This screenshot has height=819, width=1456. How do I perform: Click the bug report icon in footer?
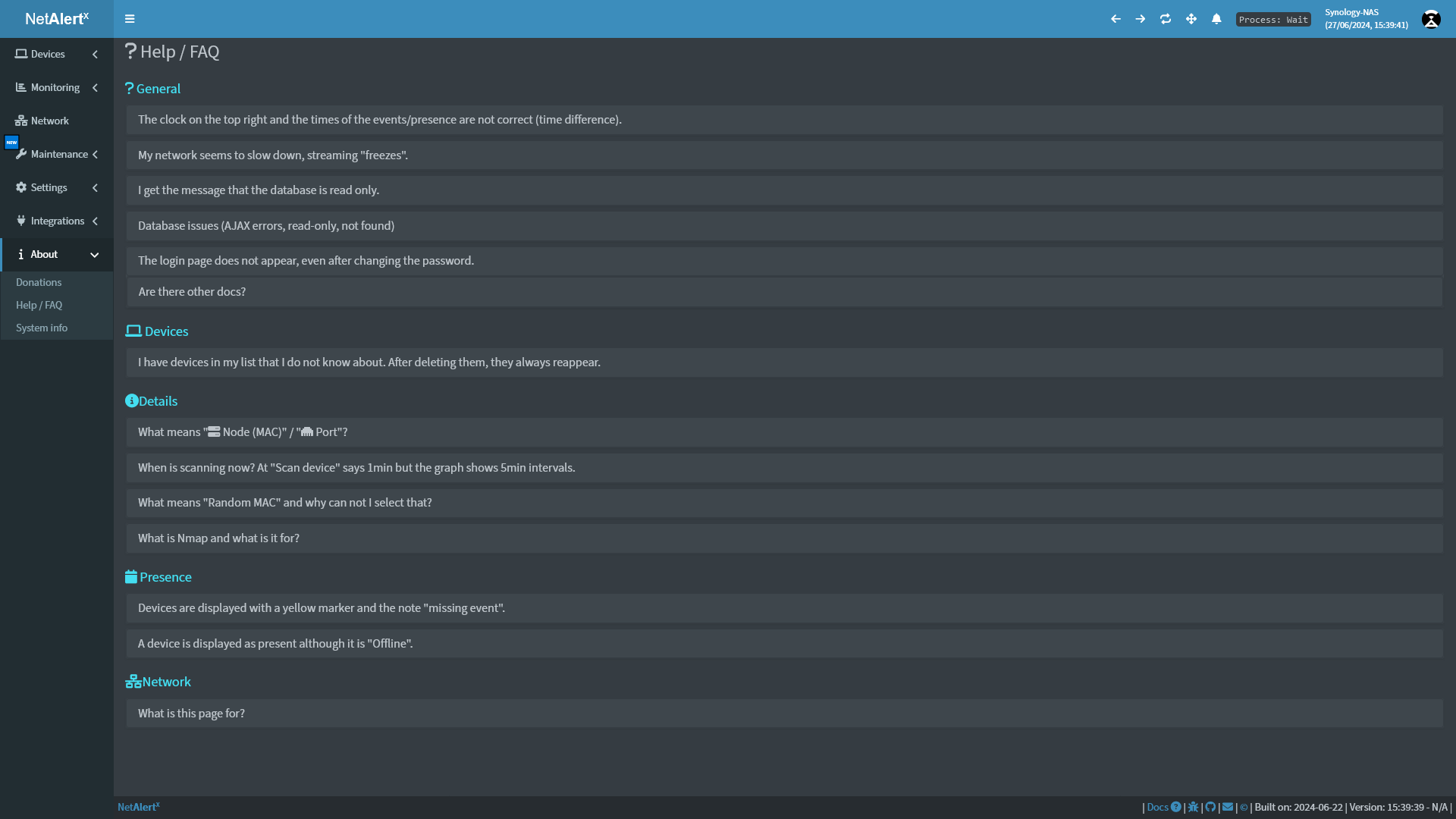click(1193, 807)
